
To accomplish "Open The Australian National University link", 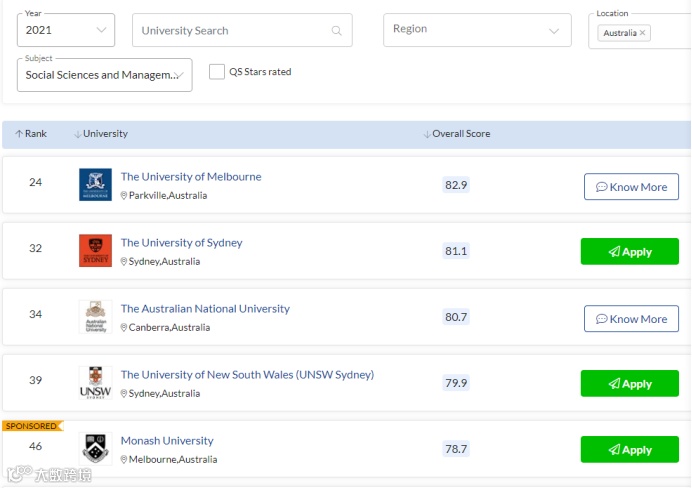I will 205,309.
